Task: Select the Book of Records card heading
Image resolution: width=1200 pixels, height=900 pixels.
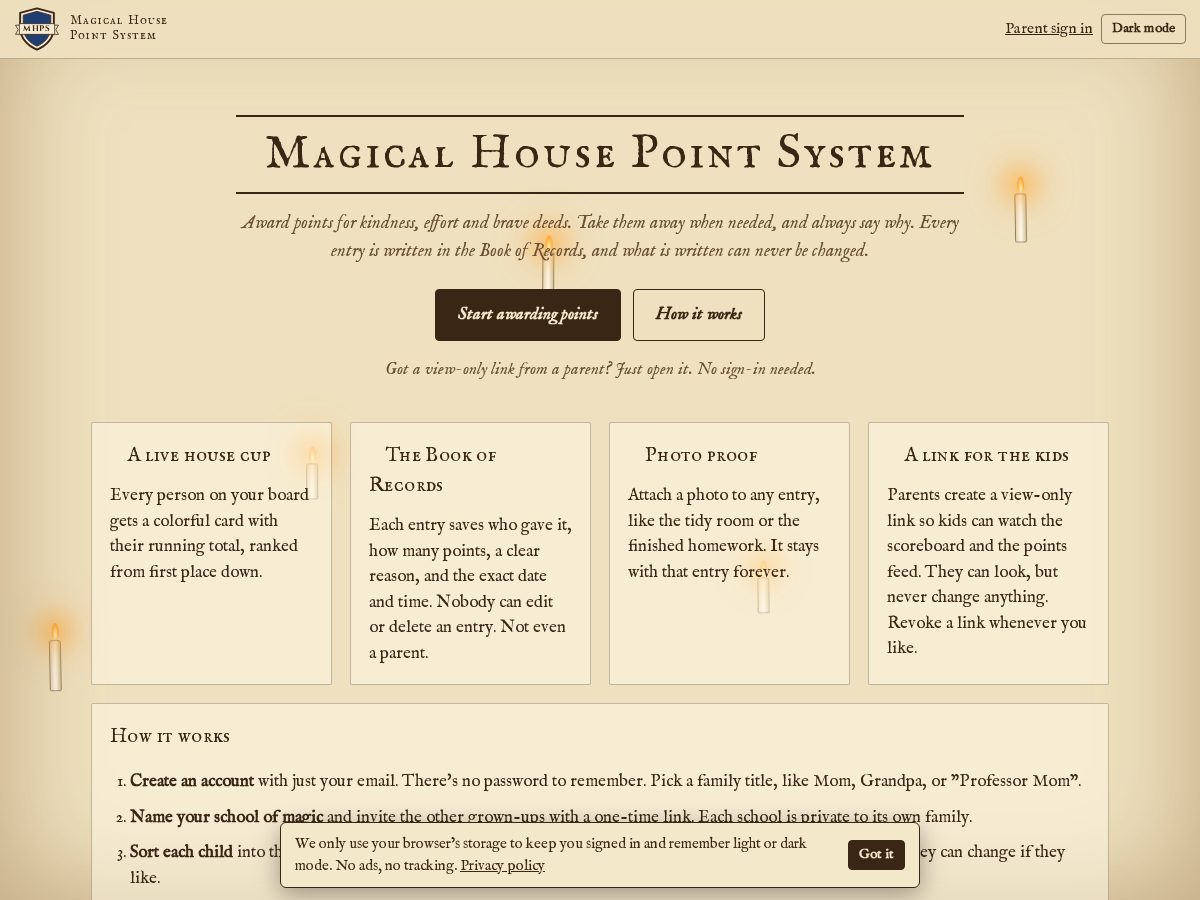Action: (x=433, y=470)
